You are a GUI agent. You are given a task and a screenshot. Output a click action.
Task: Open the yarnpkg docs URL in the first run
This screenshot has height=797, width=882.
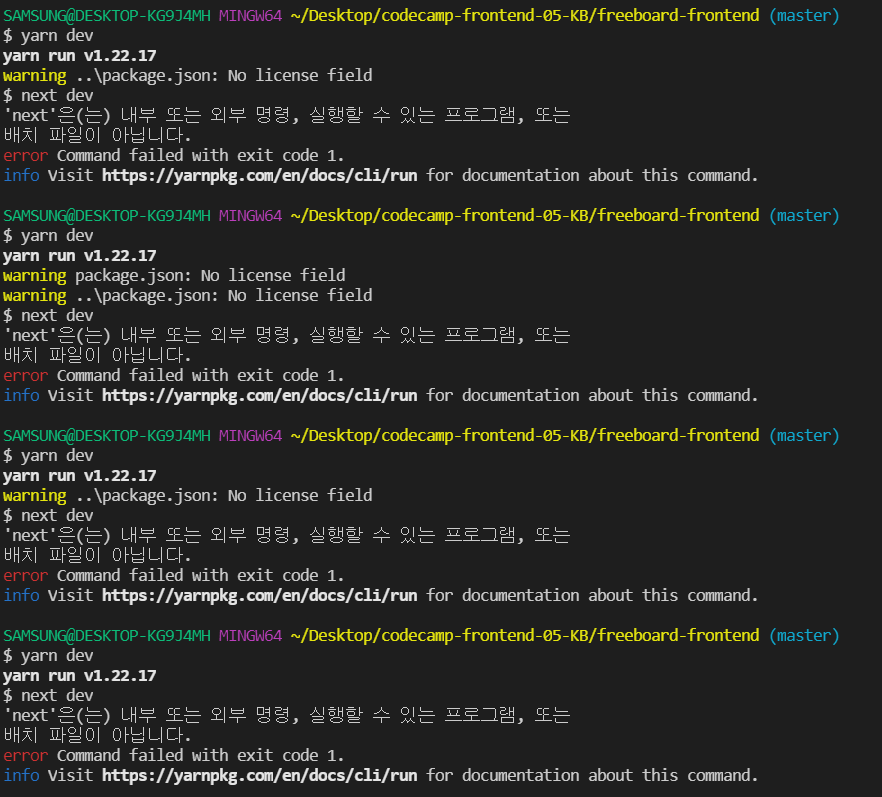click(x=259, y=175)
